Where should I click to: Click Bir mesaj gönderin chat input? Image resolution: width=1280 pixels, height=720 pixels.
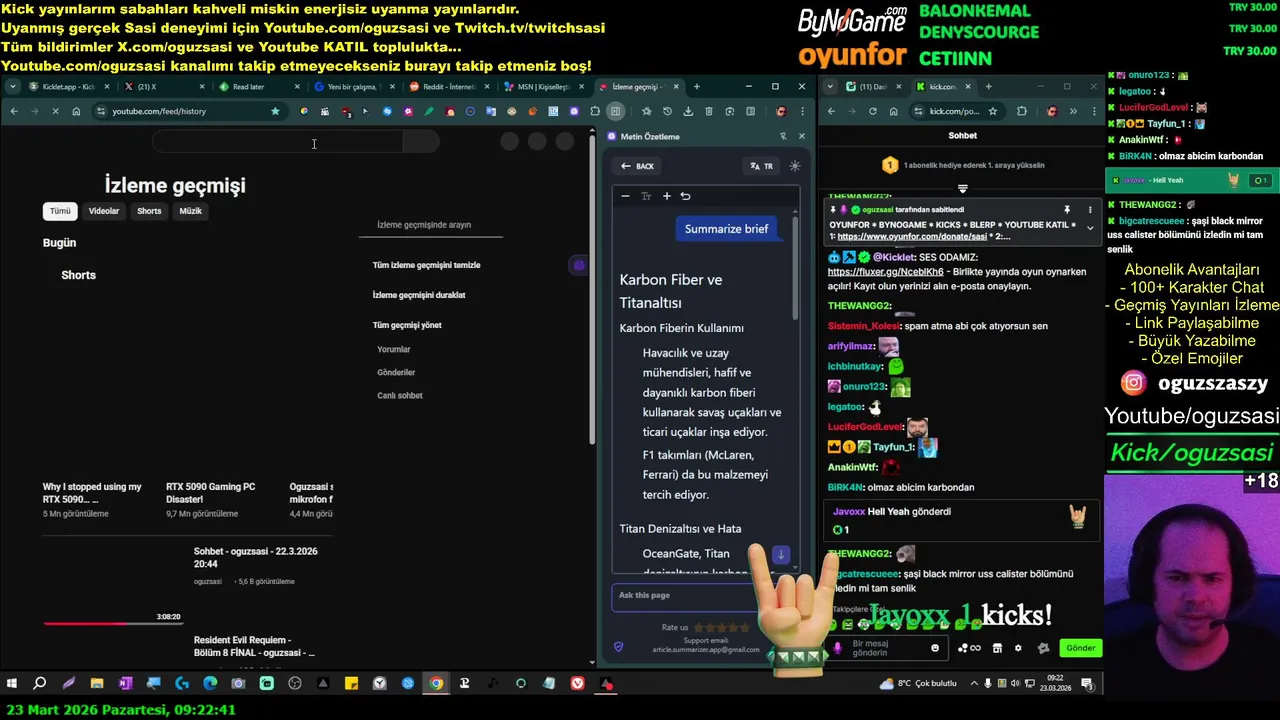click(x=885, y=648)
